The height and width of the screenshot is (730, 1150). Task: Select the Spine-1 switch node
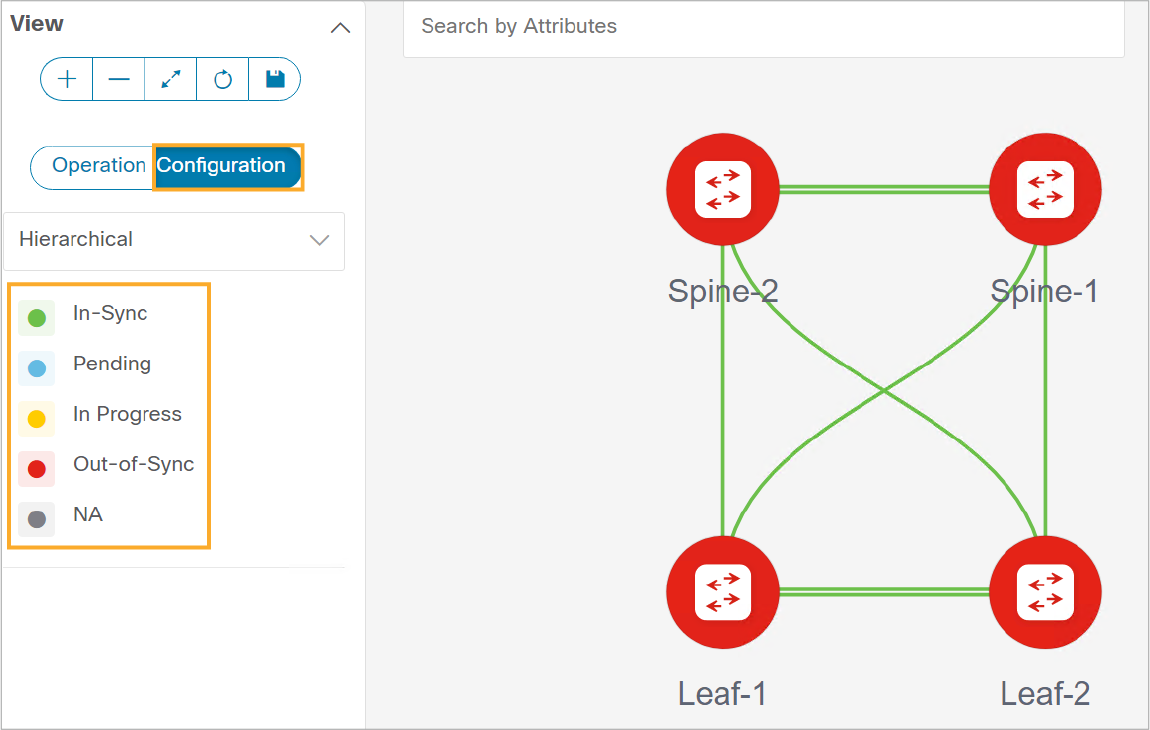(x=1045, y=189)
